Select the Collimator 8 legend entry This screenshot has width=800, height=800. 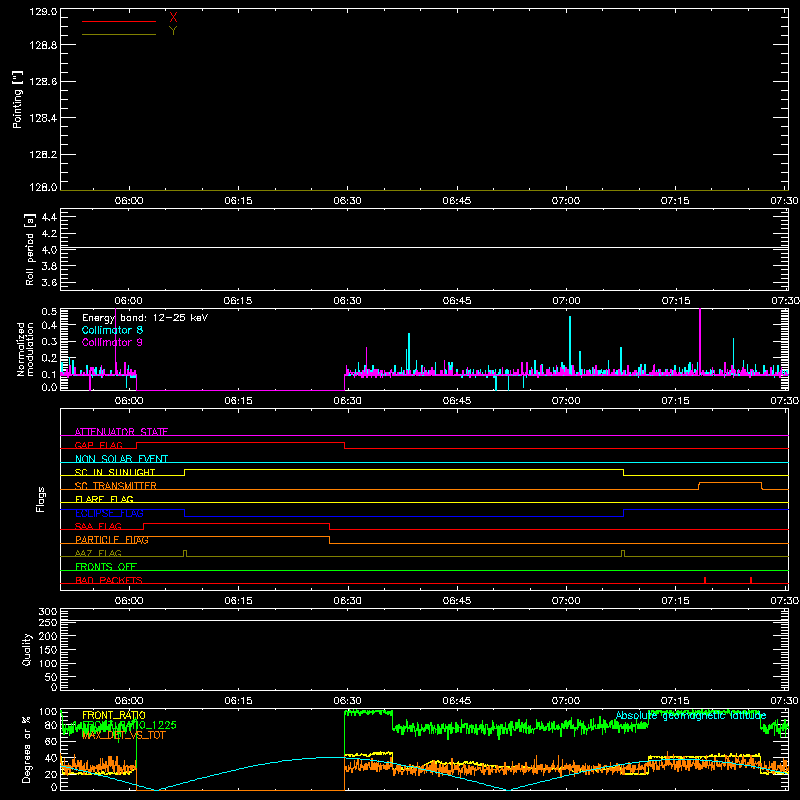pyautogui.click(x=112, y=330)
